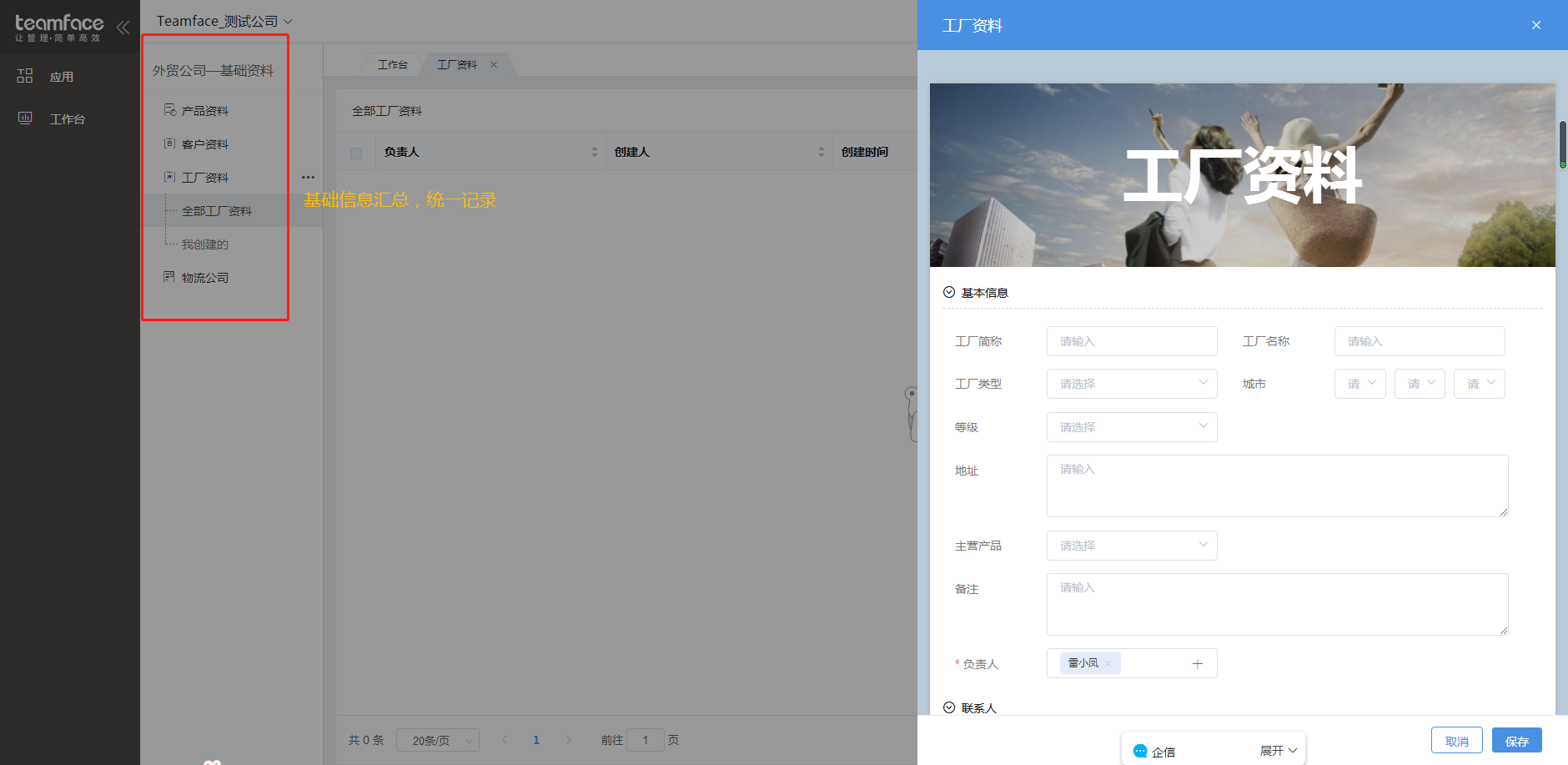
Task: Click the 工厂资料 banner image
Action: [x=1243, y=175]
